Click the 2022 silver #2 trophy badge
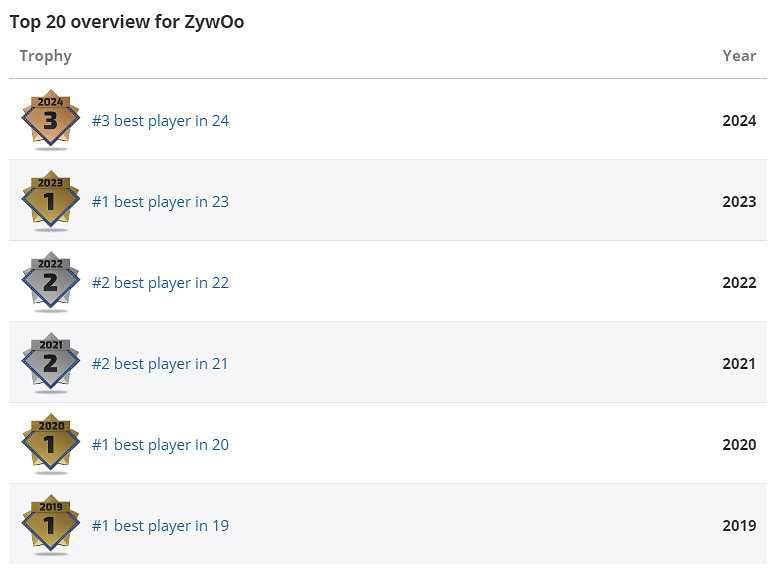The image size is (779, 570). pyautogui.click(x=50, y=282)
